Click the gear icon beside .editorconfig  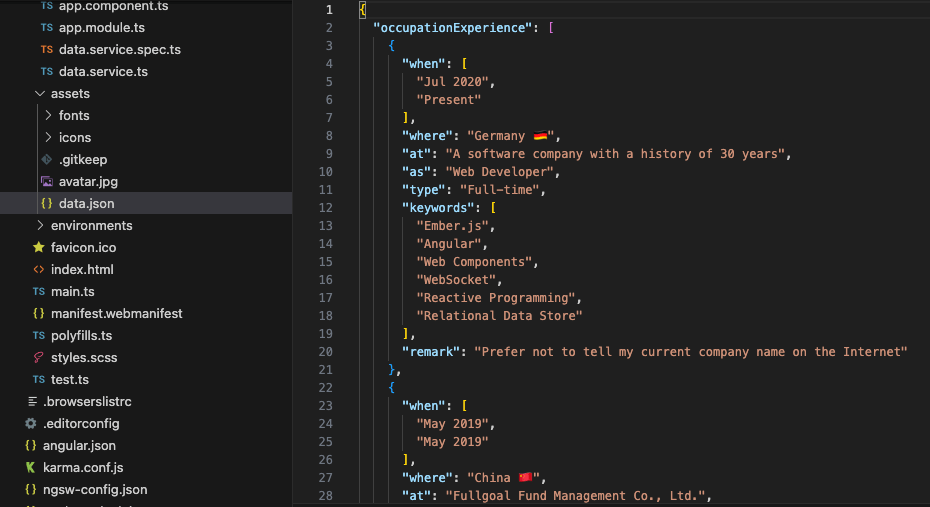[31, 424]
